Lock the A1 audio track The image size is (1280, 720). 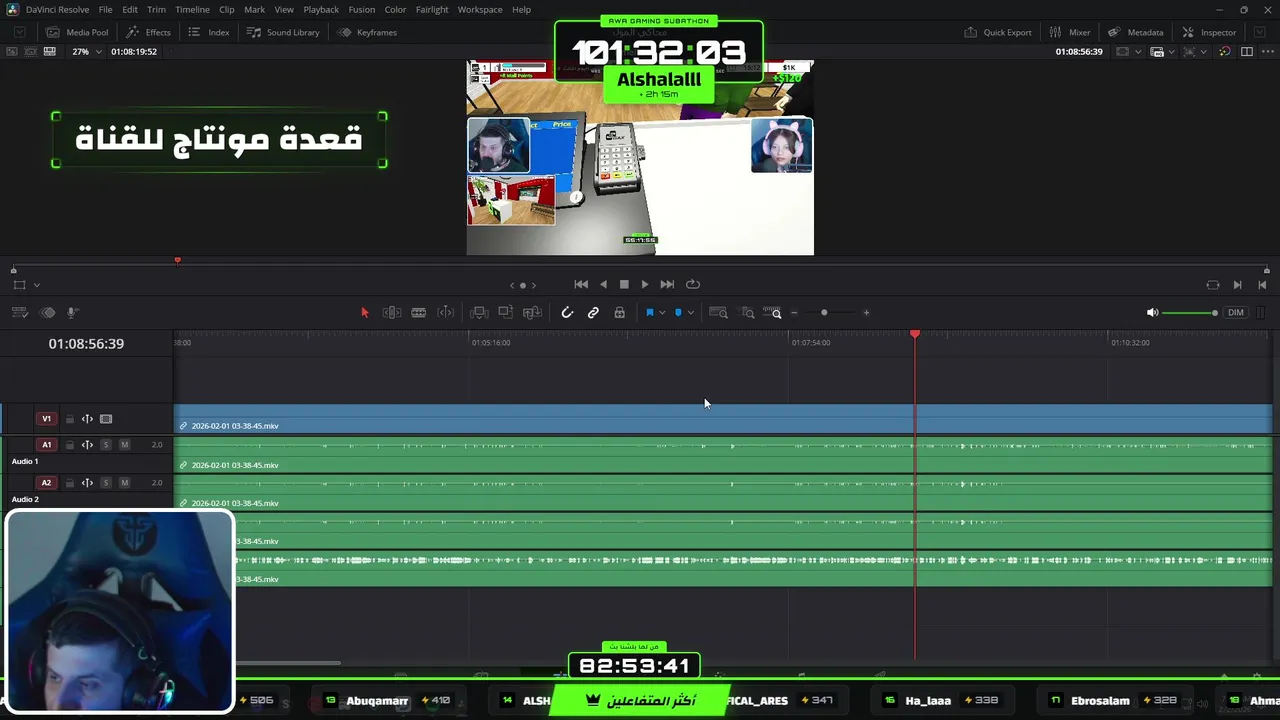(x=69, y=445)
